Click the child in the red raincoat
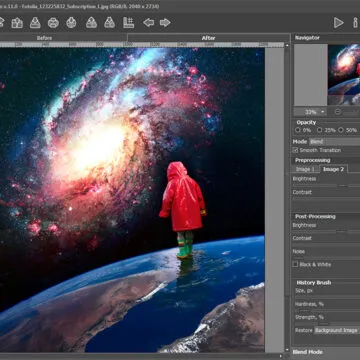The image size is (360, 360). [183, 210]
